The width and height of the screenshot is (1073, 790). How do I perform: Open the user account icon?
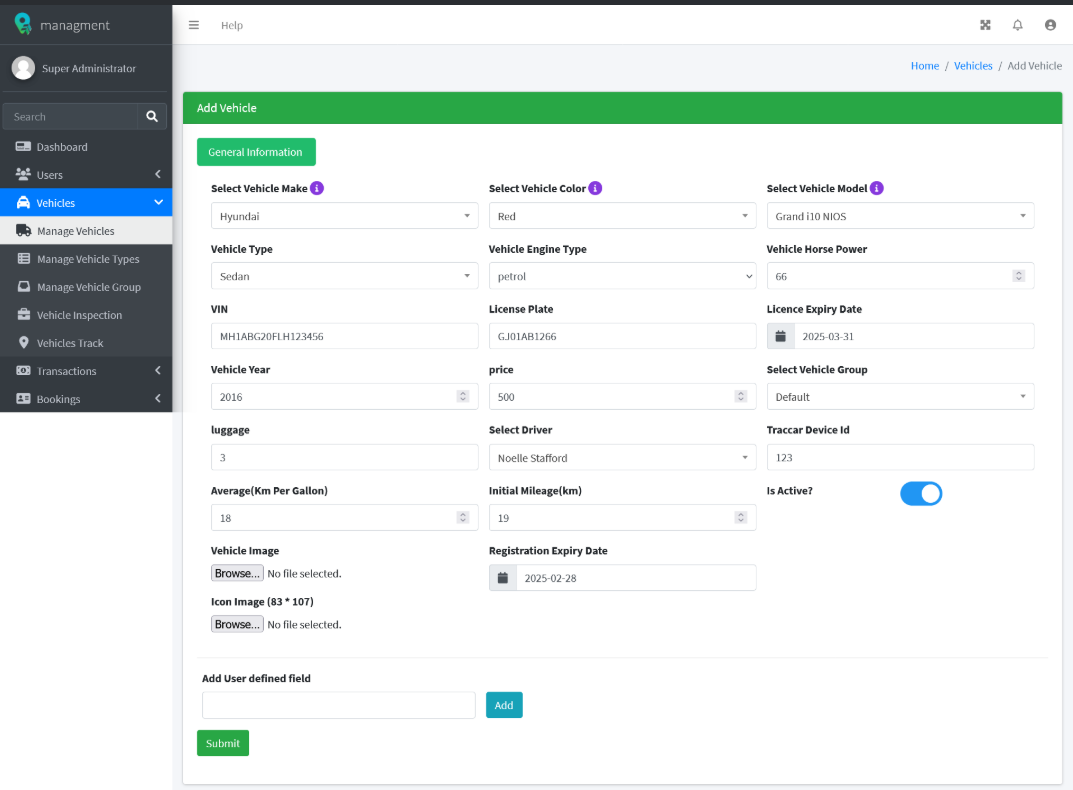point(1050,25)
